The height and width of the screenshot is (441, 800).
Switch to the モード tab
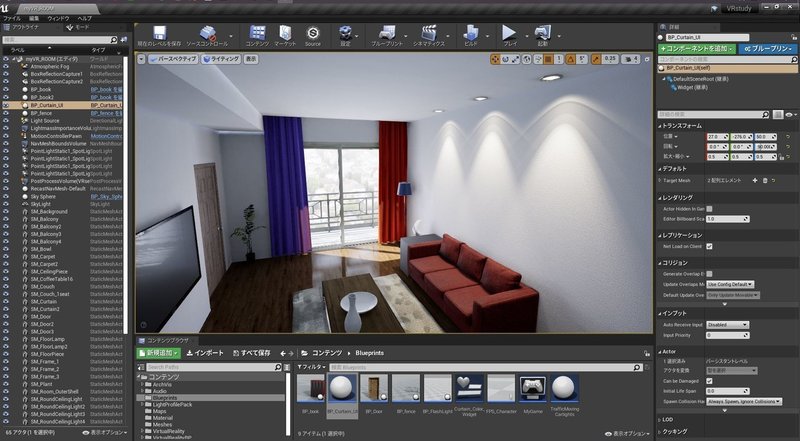click(x=82, y=27)
